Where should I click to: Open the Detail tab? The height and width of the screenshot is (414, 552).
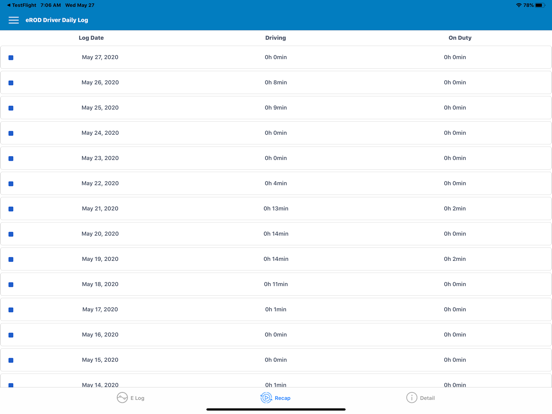coord(421,398)
